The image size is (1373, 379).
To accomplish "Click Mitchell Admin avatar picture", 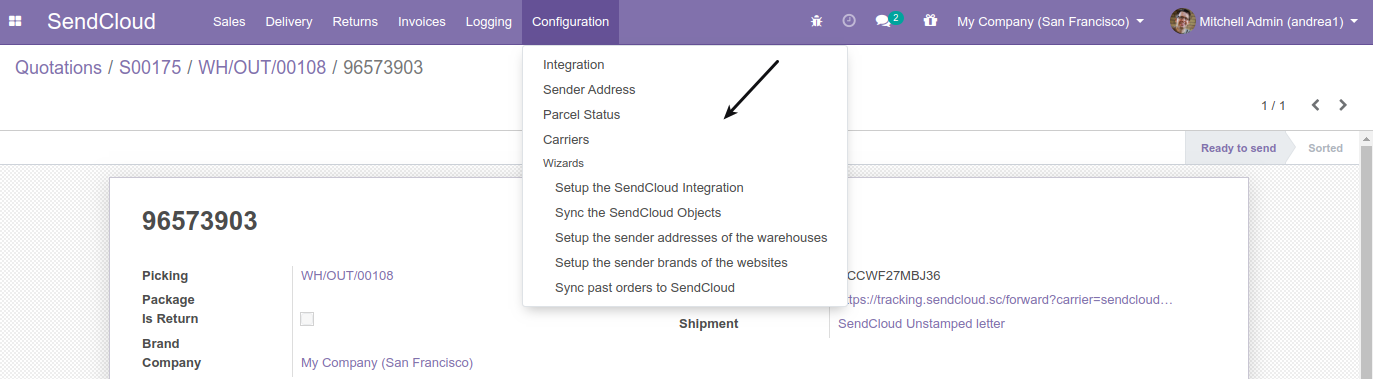I will pyautogui.click(x=1183, y=21).
